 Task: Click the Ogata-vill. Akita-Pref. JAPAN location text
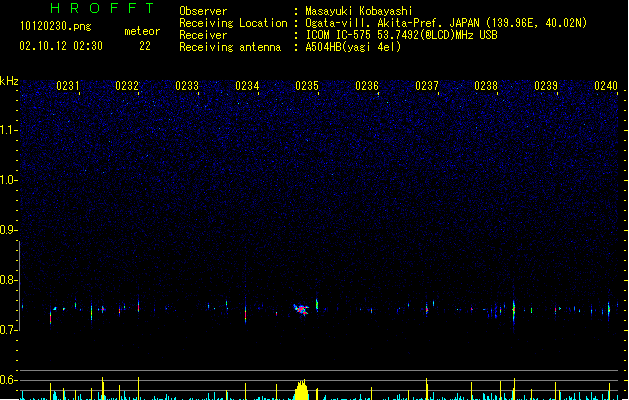446,23
